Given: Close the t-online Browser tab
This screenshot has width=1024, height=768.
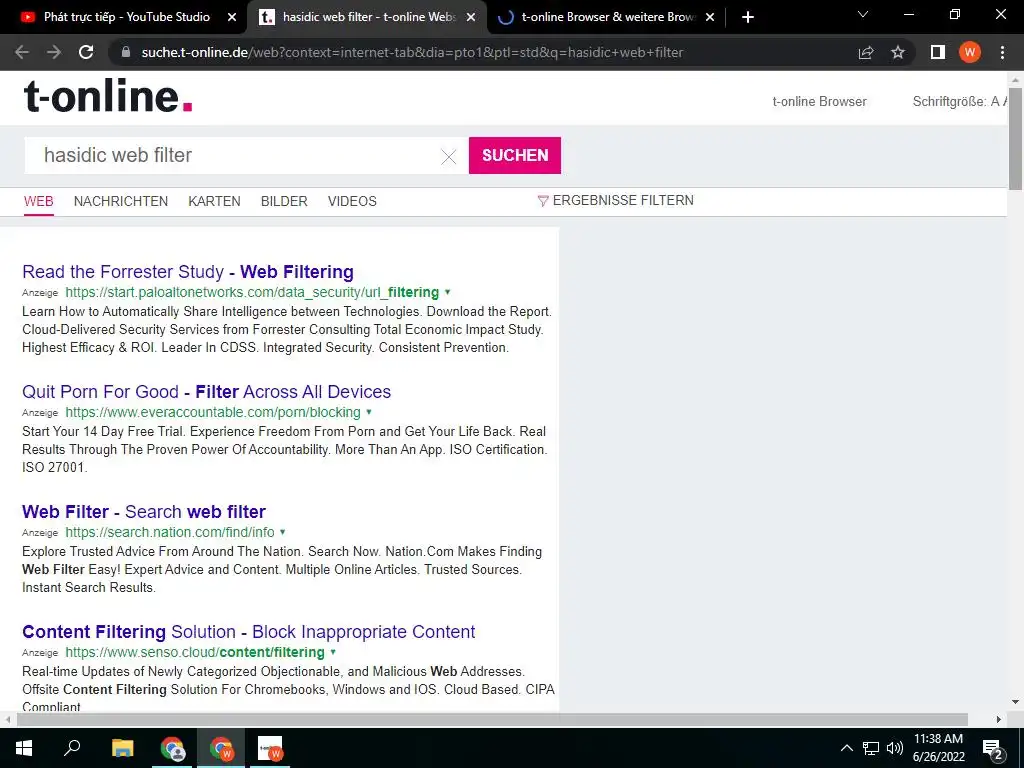Looking at the screenshot, I should 711,18.
